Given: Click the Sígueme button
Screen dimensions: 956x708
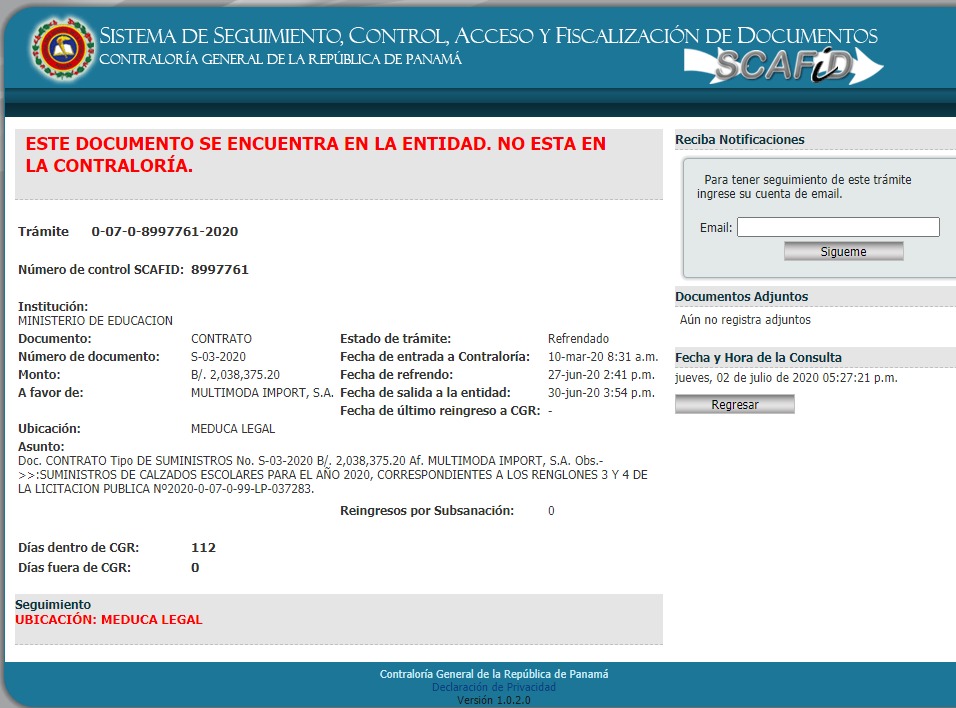Looking at the screenshot, I should click(x=843, y=251).
